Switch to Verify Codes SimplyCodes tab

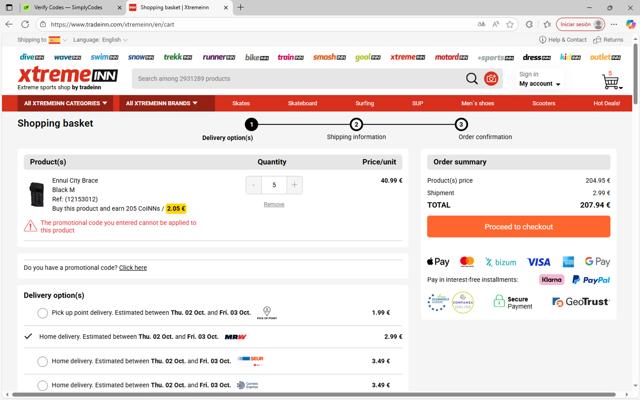pyautogui.click(x=72, y=7)
